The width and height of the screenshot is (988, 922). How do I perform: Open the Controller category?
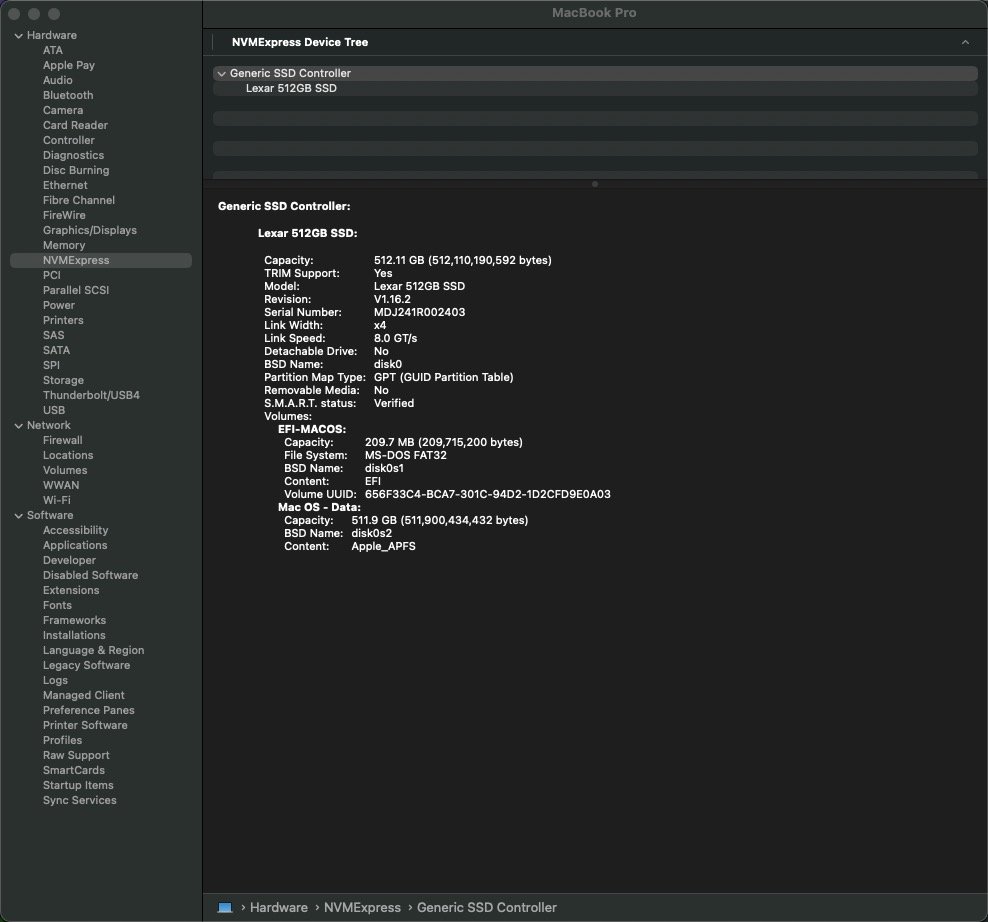(x=69, y=141)
